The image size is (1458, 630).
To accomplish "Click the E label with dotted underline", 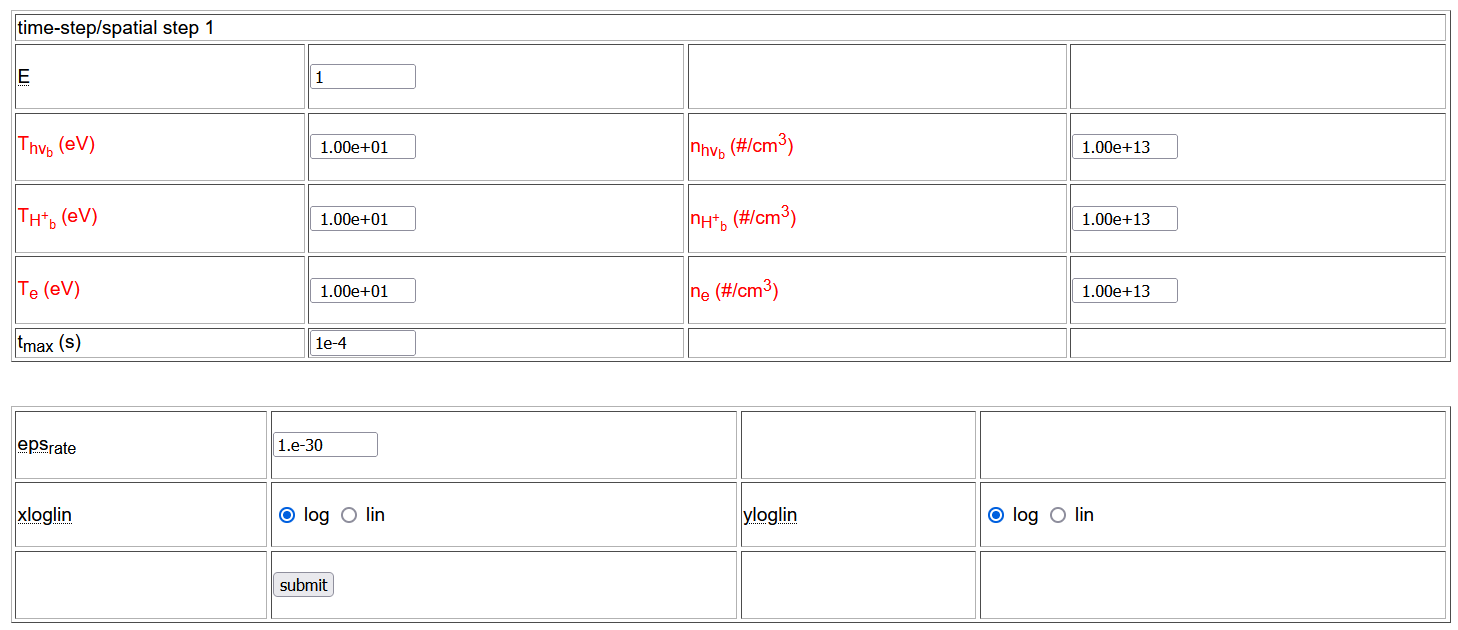I will [x=23, y=76].
